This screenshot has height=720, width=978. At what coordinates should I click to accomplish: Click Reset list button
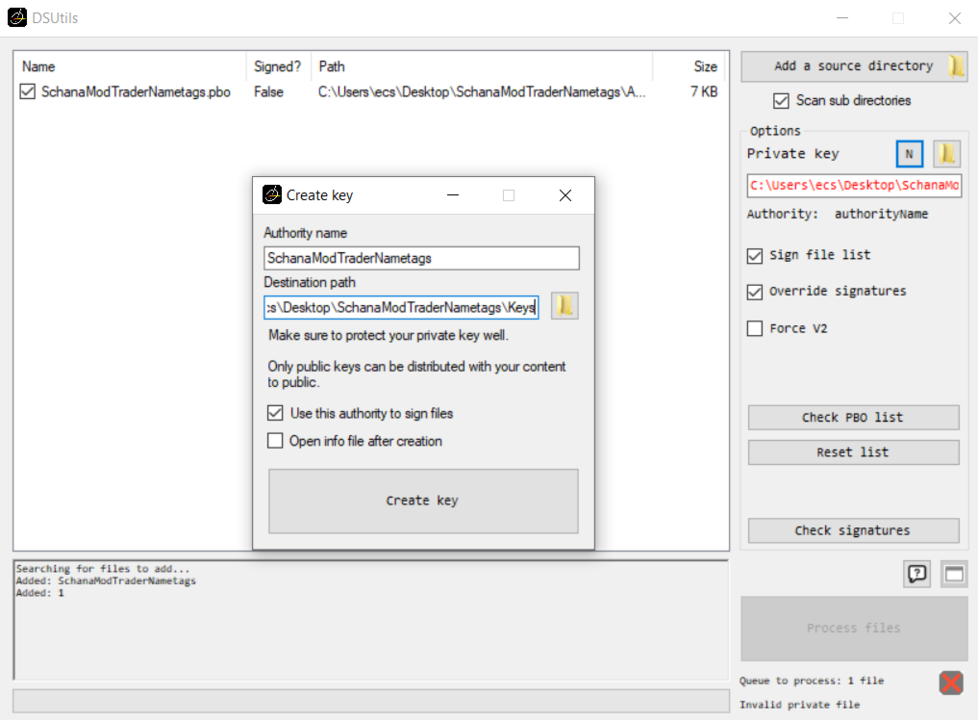click(853, 452)
